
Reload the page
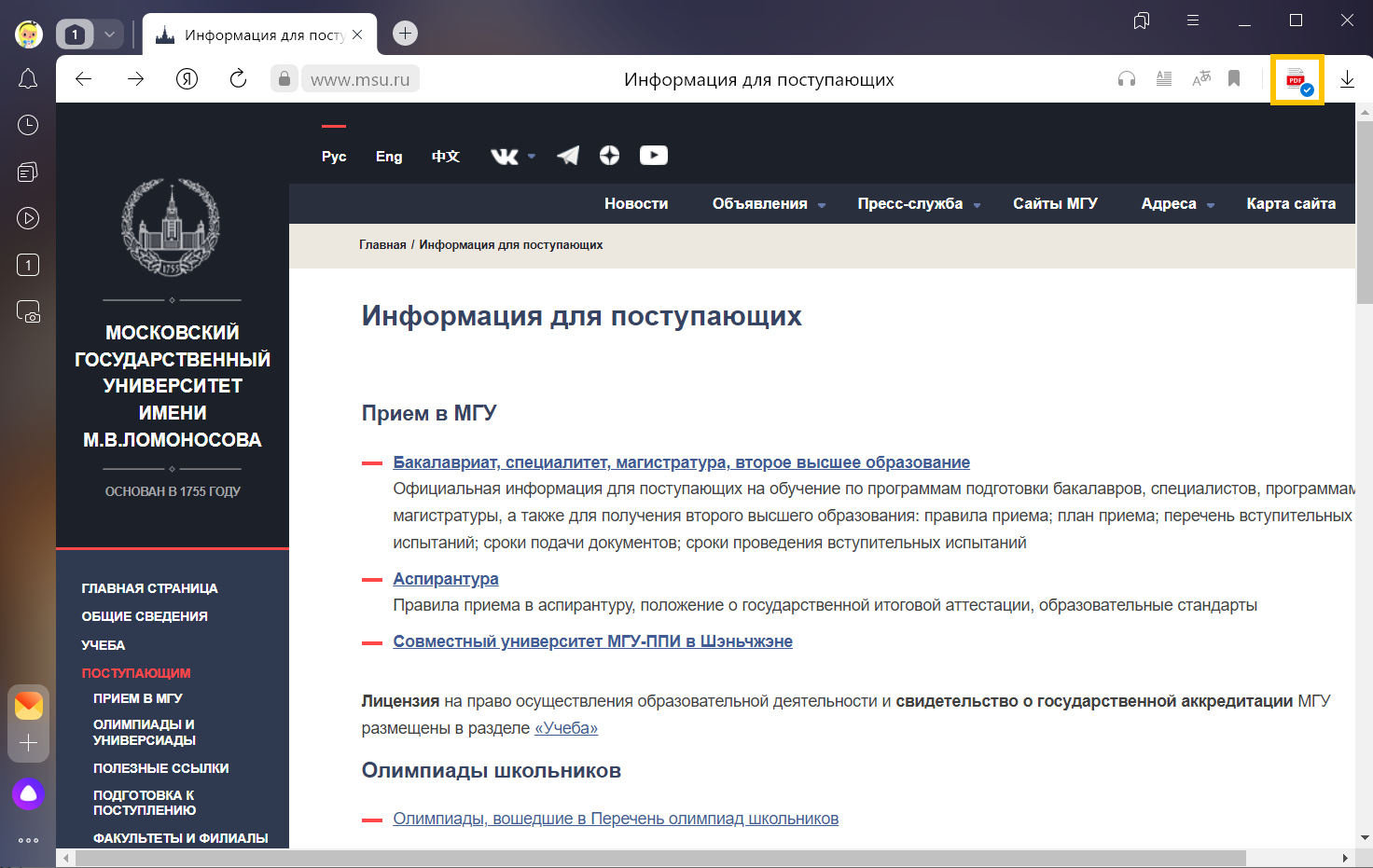click(238, 78)
